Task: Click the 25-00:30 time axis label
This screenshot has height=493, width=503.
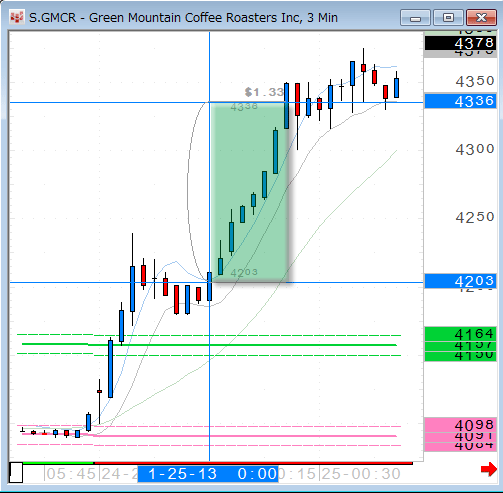Action: (361, 474)
